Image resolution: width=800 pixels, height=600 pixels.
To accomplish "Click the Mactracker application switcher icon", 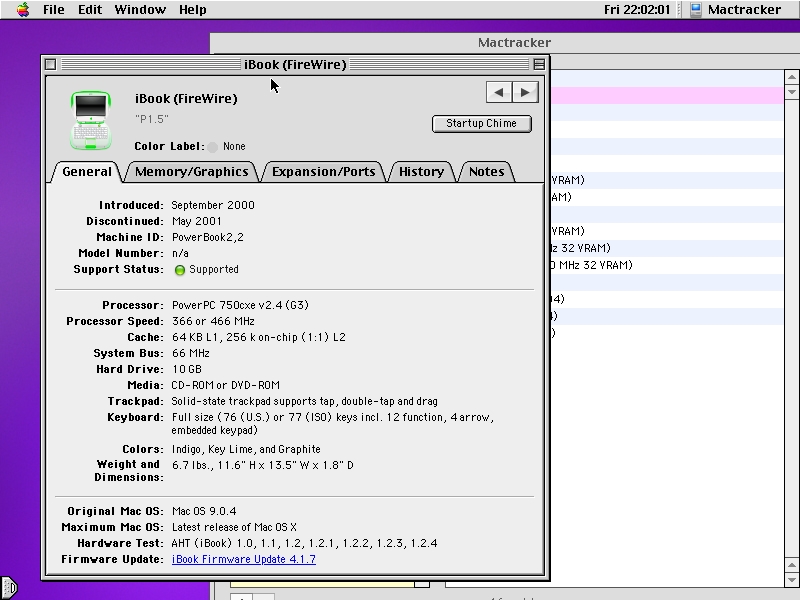I will [696, 10].
